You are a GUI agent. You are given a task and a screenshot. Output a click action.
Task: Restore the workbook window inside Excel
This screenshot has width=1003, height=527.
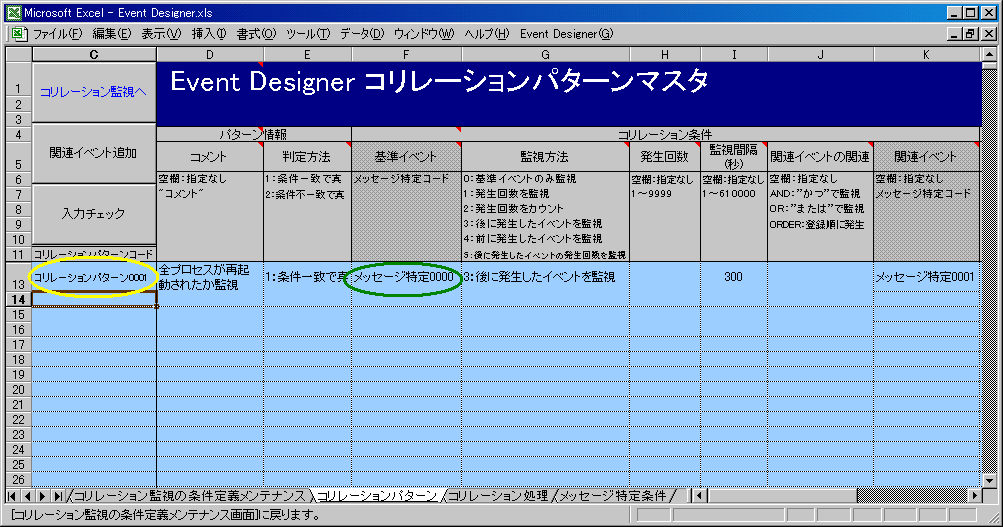pyautogui.click(x=971, y=34)
